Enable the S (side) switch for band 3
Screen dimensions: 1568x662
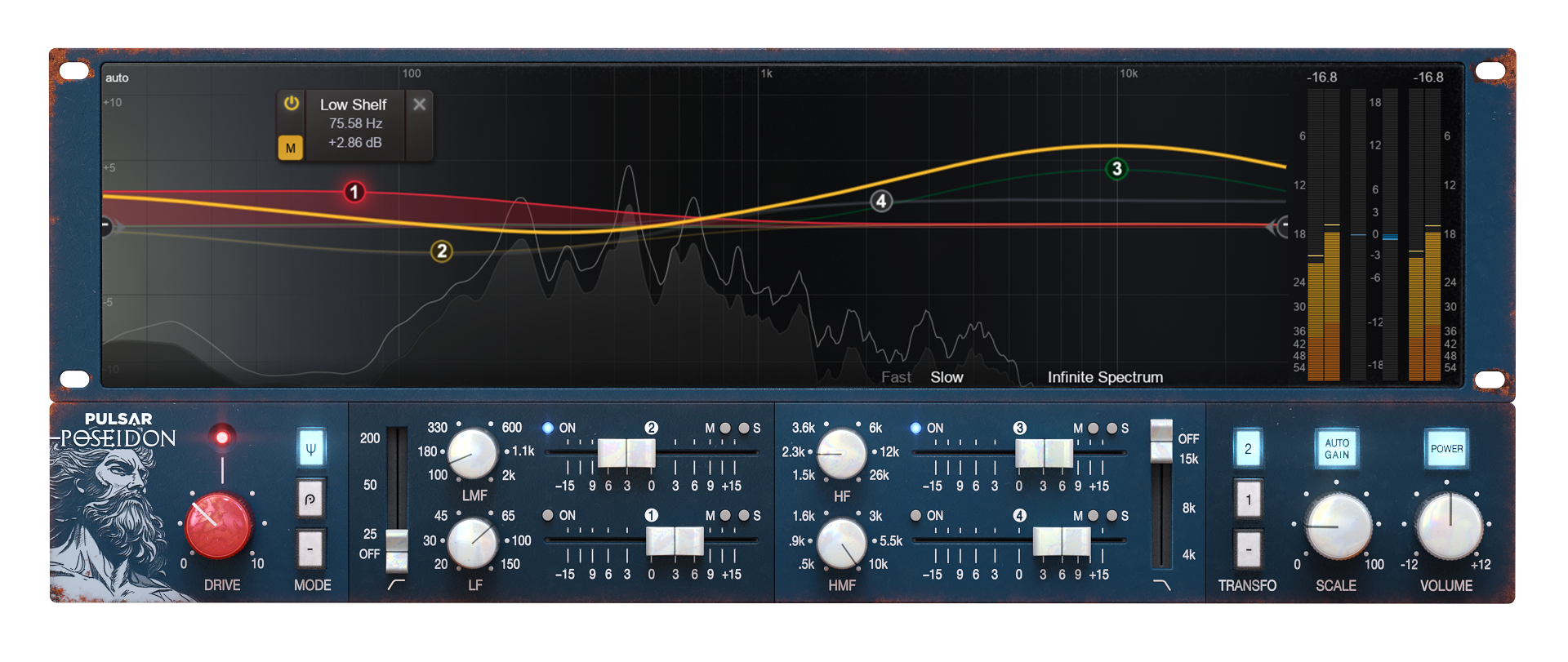(x=1111, y=428)
